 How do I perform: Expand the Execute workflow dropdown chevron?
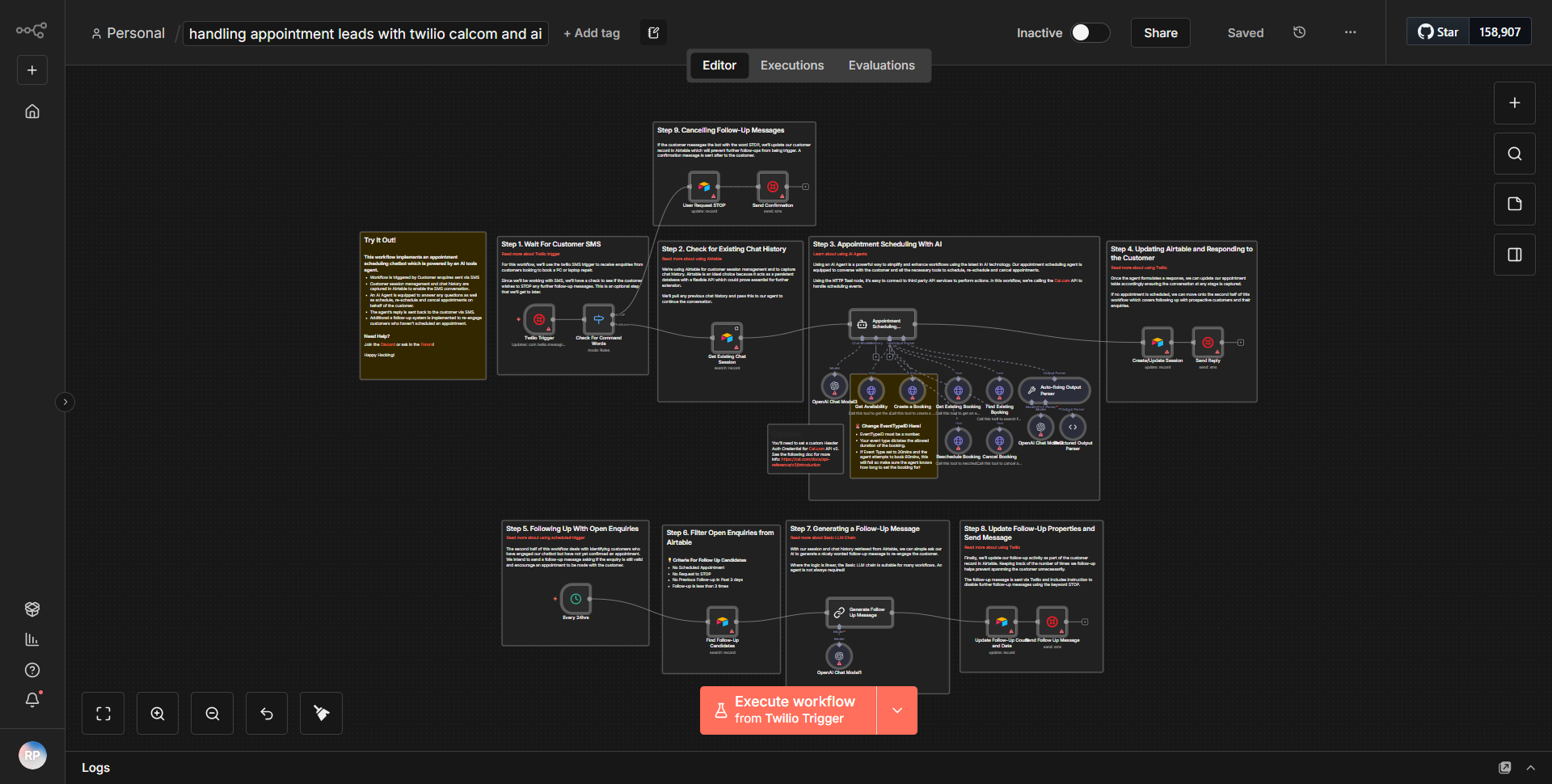(896, 710)
